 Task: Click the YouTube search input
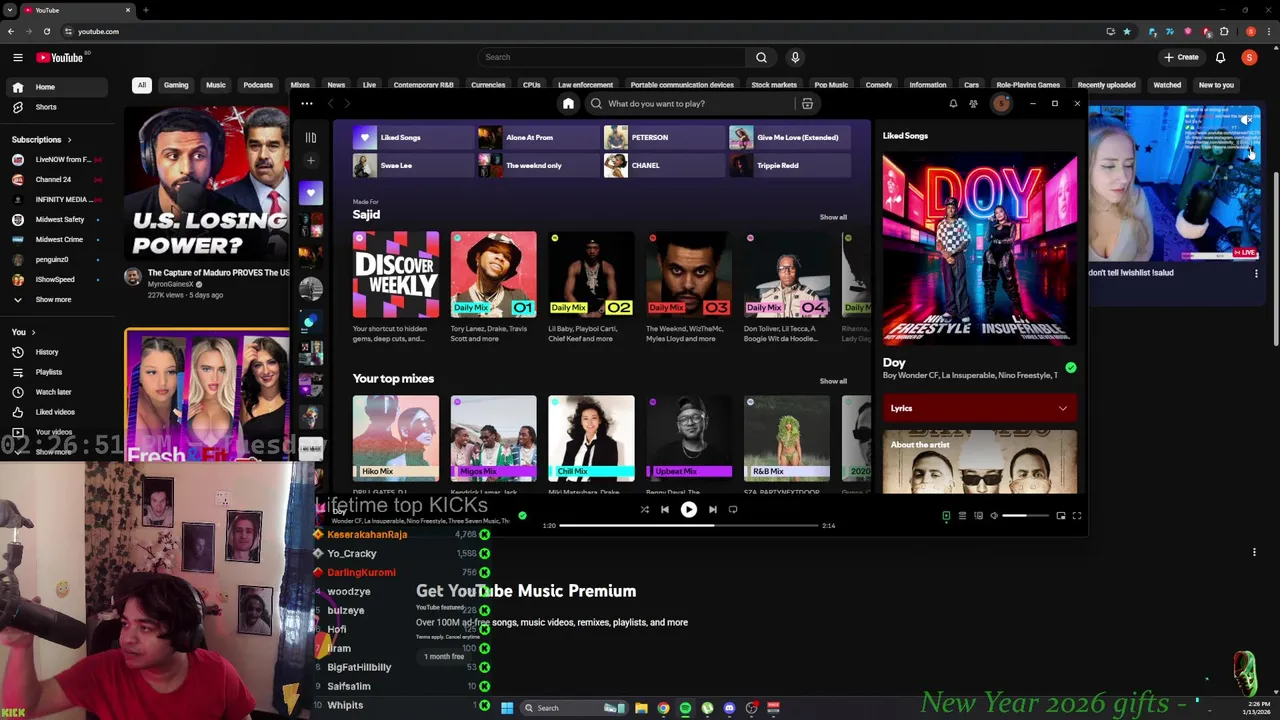[x=612, y=57]
